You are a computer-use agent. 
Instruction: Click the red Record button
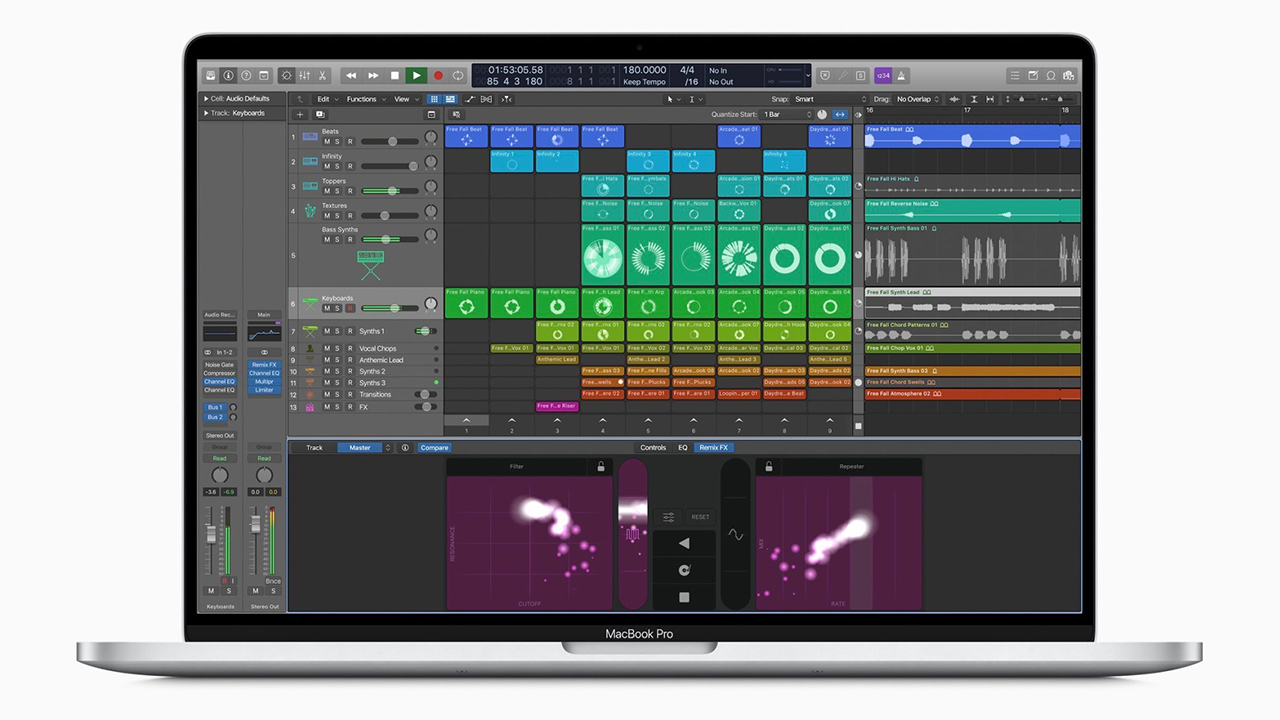[438, 75]
